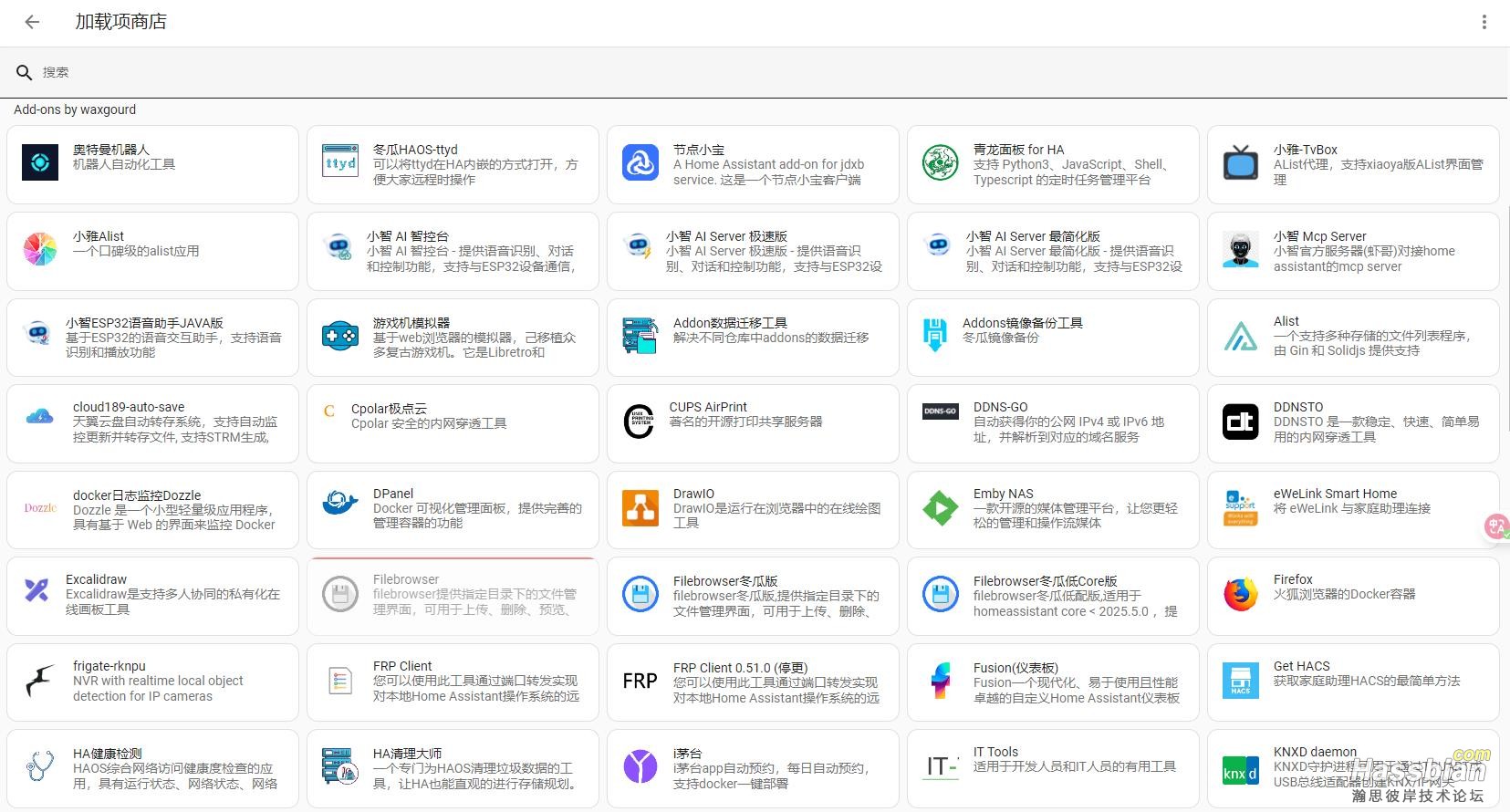Image resolution: width=1510 pixels, height=812 pixels.
Task: Click 适用于开发人员和IT人员的有用工具 text
Action: pyautogui.click(x=1075, y=767)
